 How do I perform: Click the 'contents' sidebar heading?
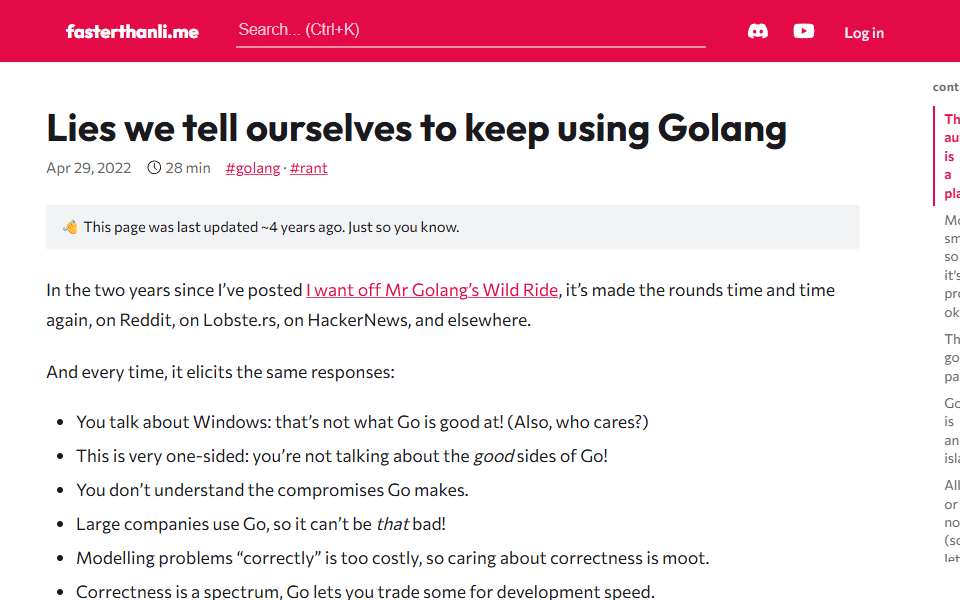point(946,87)
